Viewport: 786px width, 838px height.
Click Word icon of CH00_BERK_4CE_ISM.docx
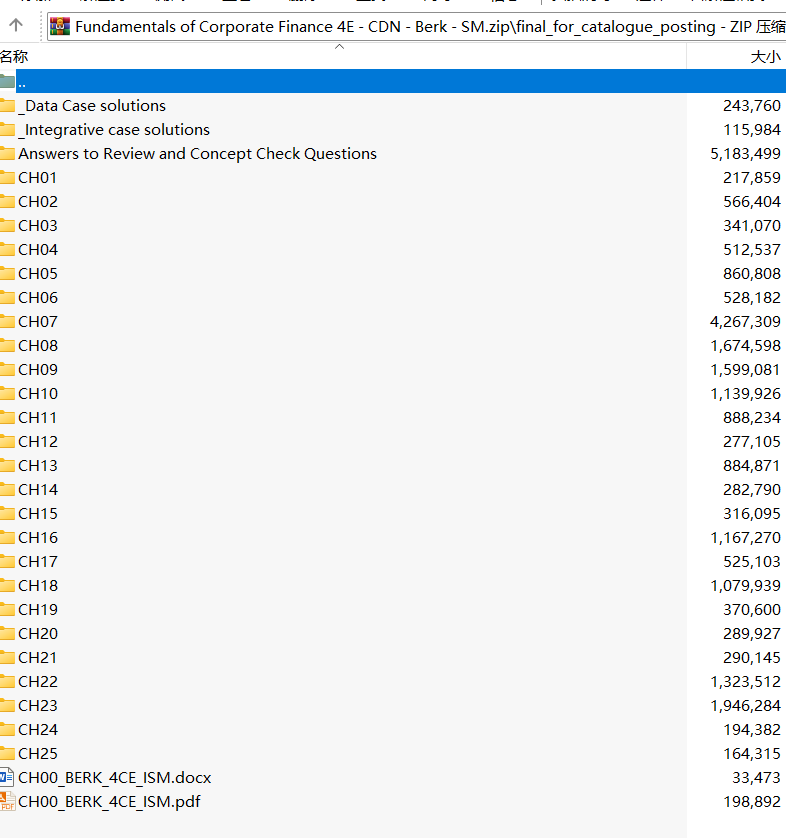pos(7,778)
